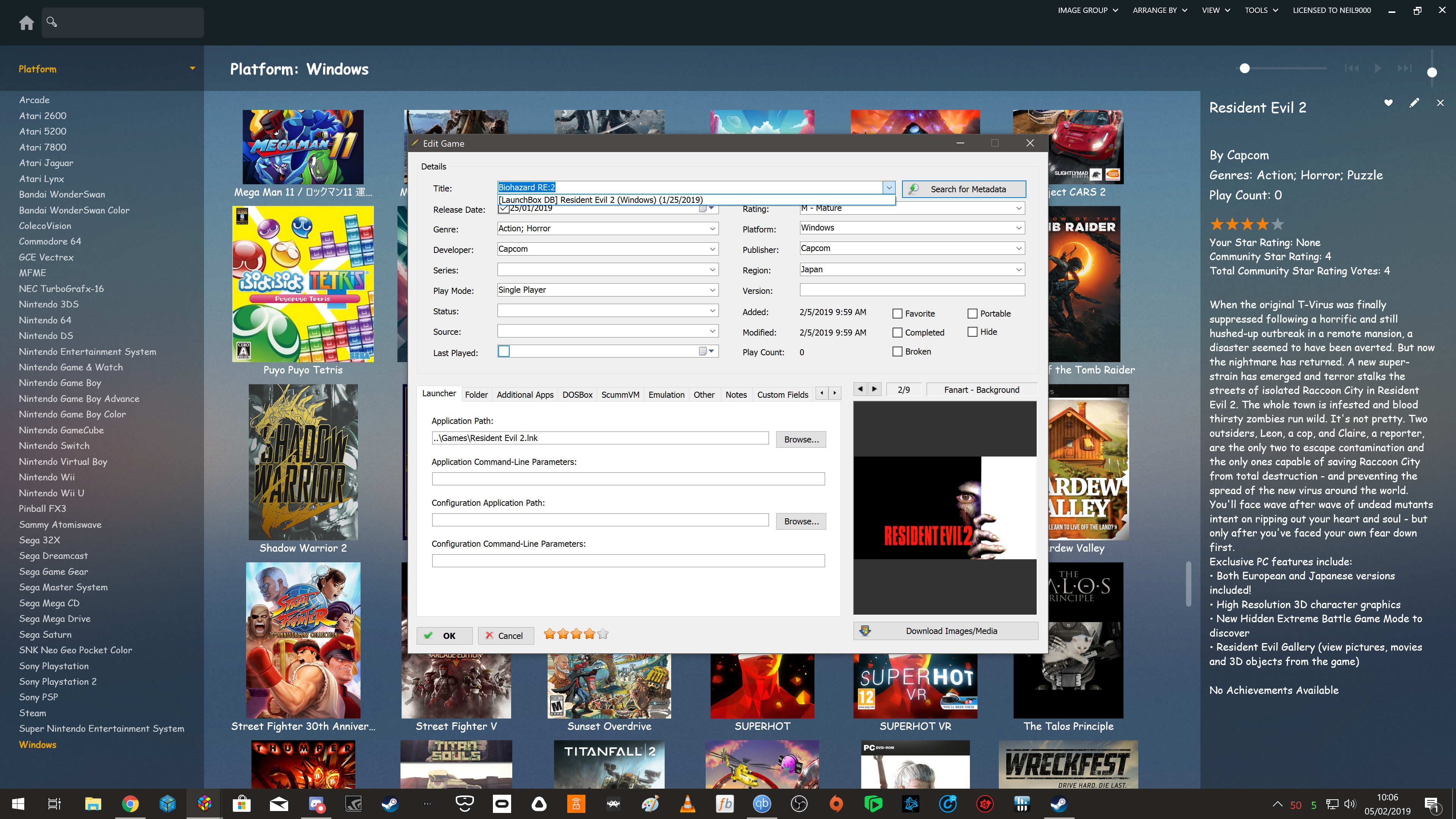Open Microsoft Store from taskbar
Screen dimensions: 1456x819
pyautogui.click(x=242, y=804)
